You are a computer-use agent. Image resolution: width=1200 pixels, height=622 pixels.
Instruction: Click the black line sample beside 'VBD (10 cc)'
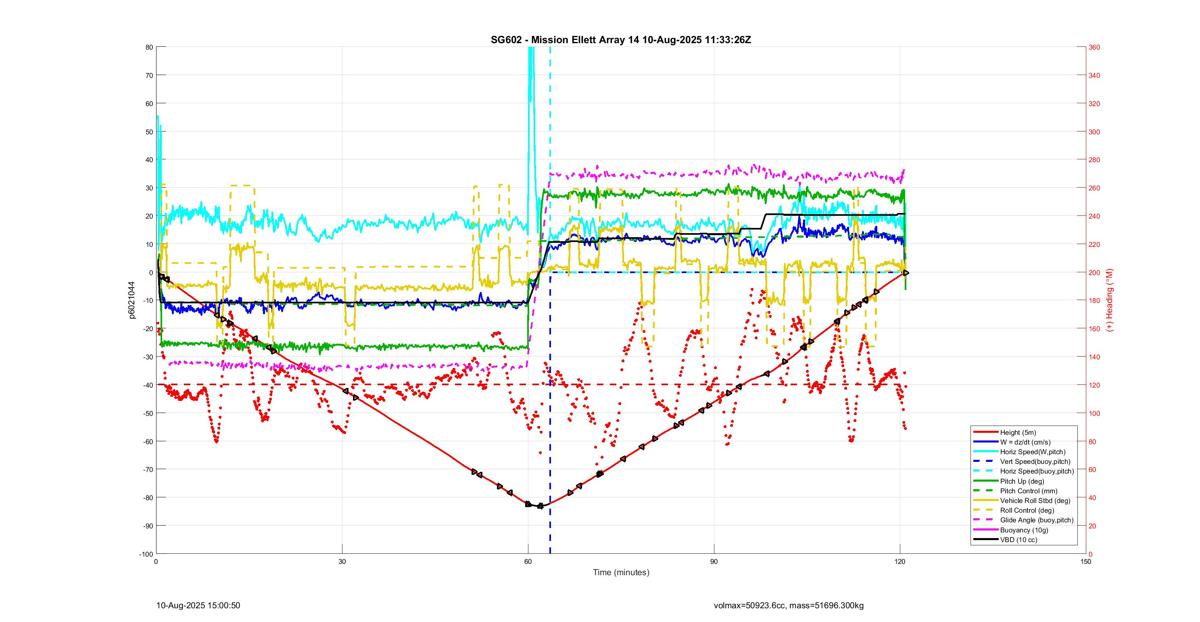[x=984, y=540]
